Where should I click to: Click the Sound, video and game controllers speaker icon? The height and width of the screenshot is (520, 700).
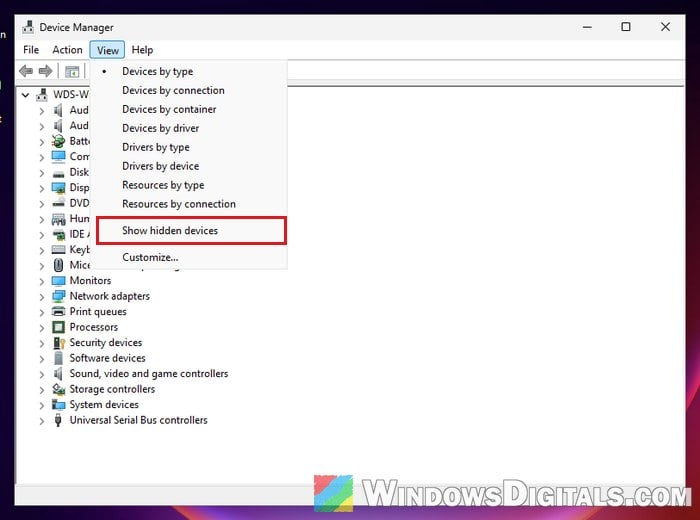[58, 374]
